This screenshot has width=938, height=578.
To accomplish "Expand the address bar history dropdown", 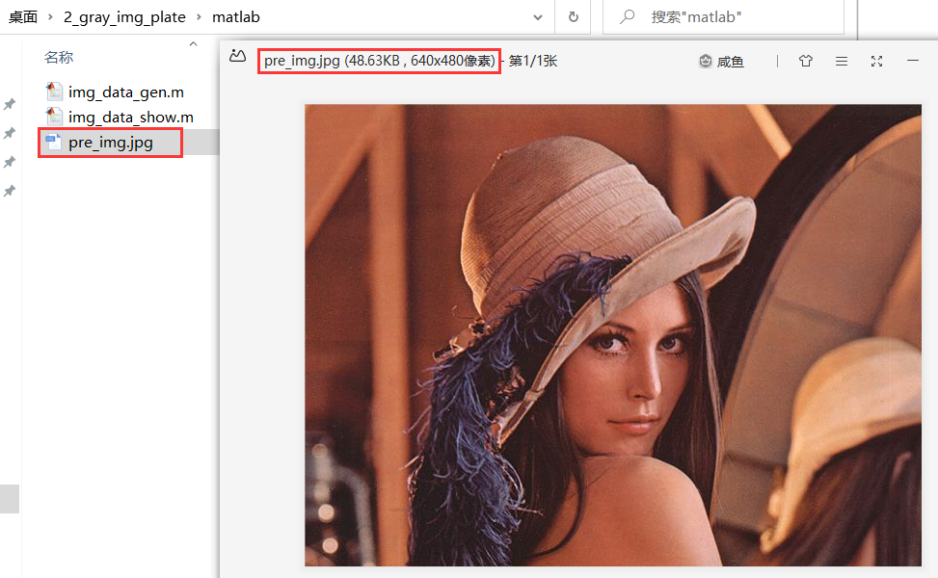I will 539,17.
